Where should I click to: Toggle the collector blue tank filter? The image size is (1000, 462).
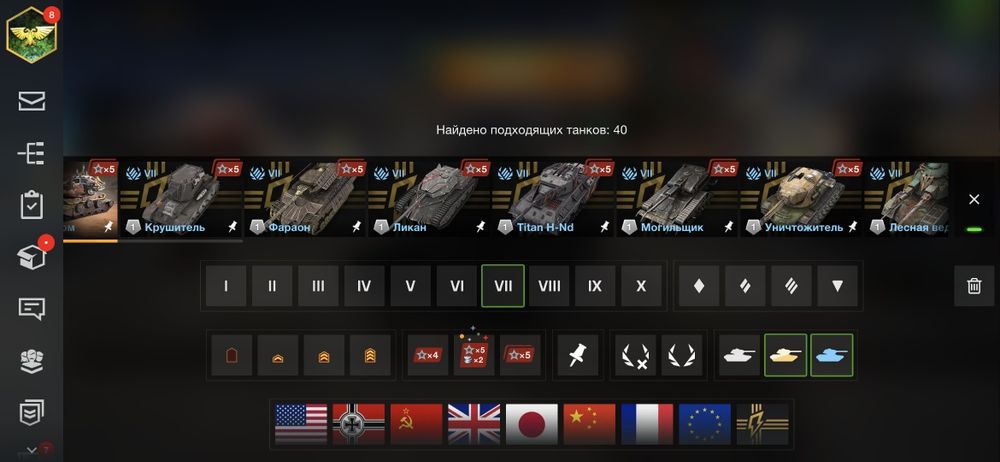832,355
